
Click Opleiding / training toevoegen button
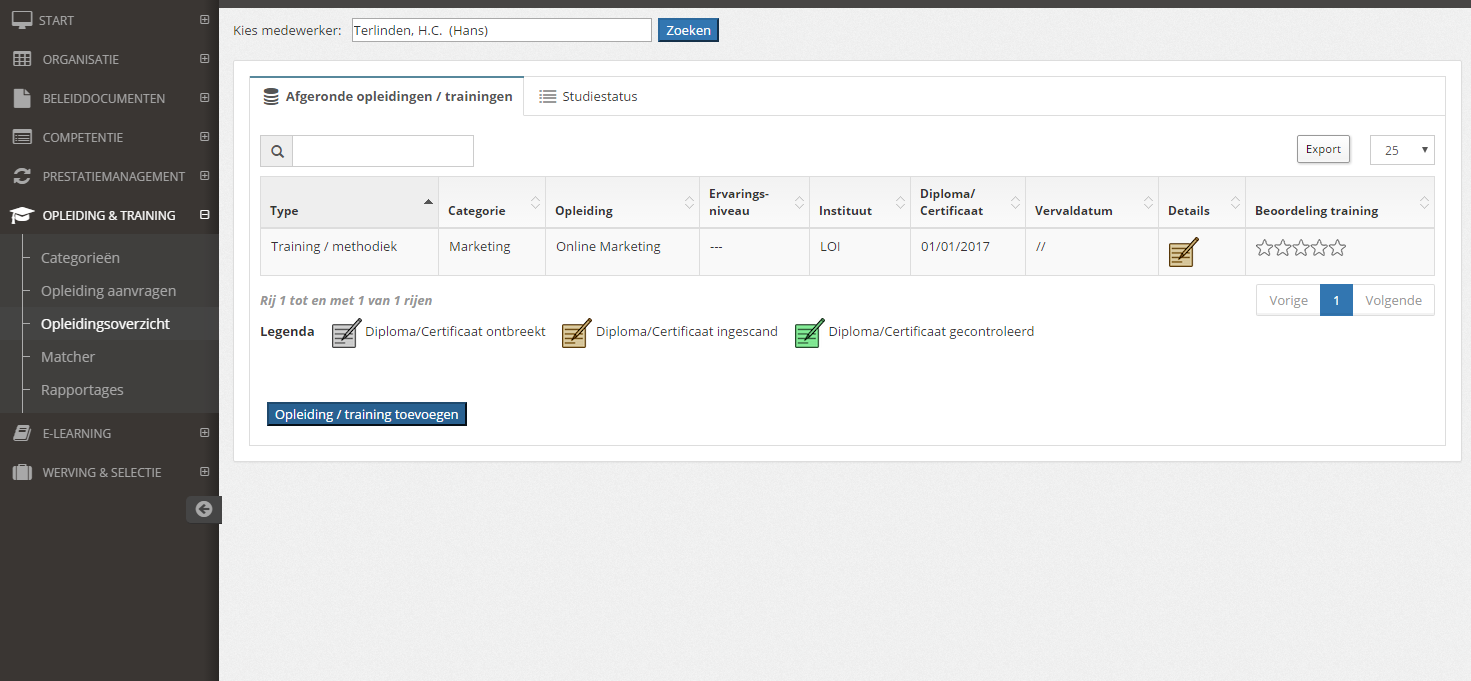(x=366, y=414)
